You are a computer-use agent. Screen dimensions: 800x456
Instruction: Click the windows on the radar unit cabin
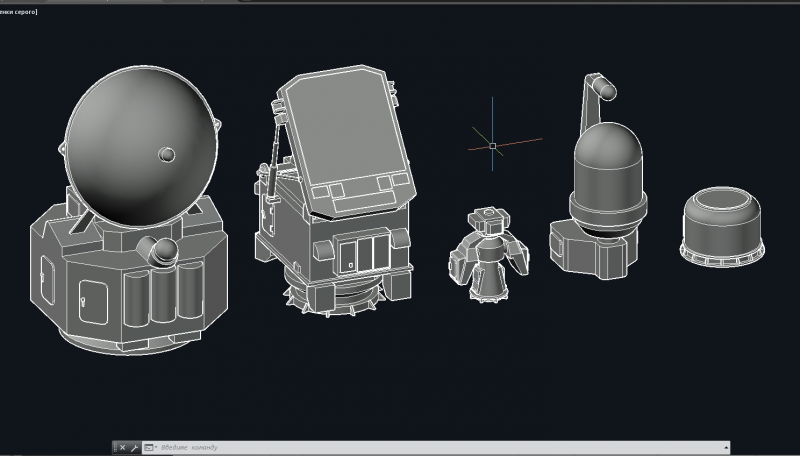[362, 252]
